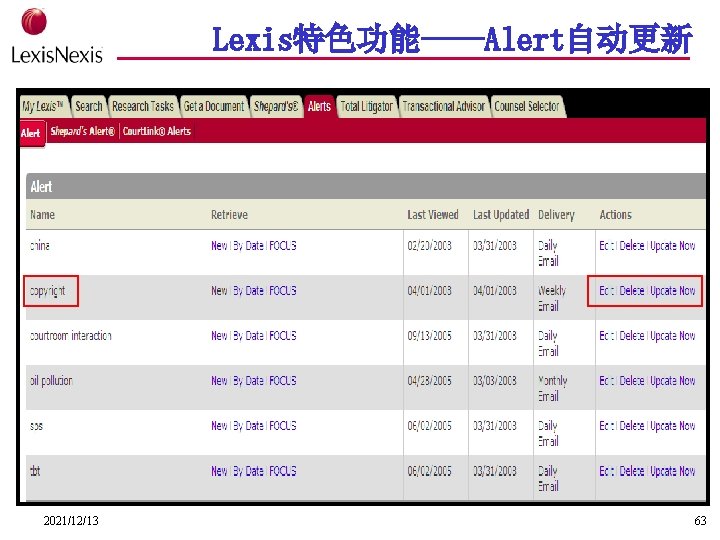
Task: Click the Name column header
Action: coord(42,214)
